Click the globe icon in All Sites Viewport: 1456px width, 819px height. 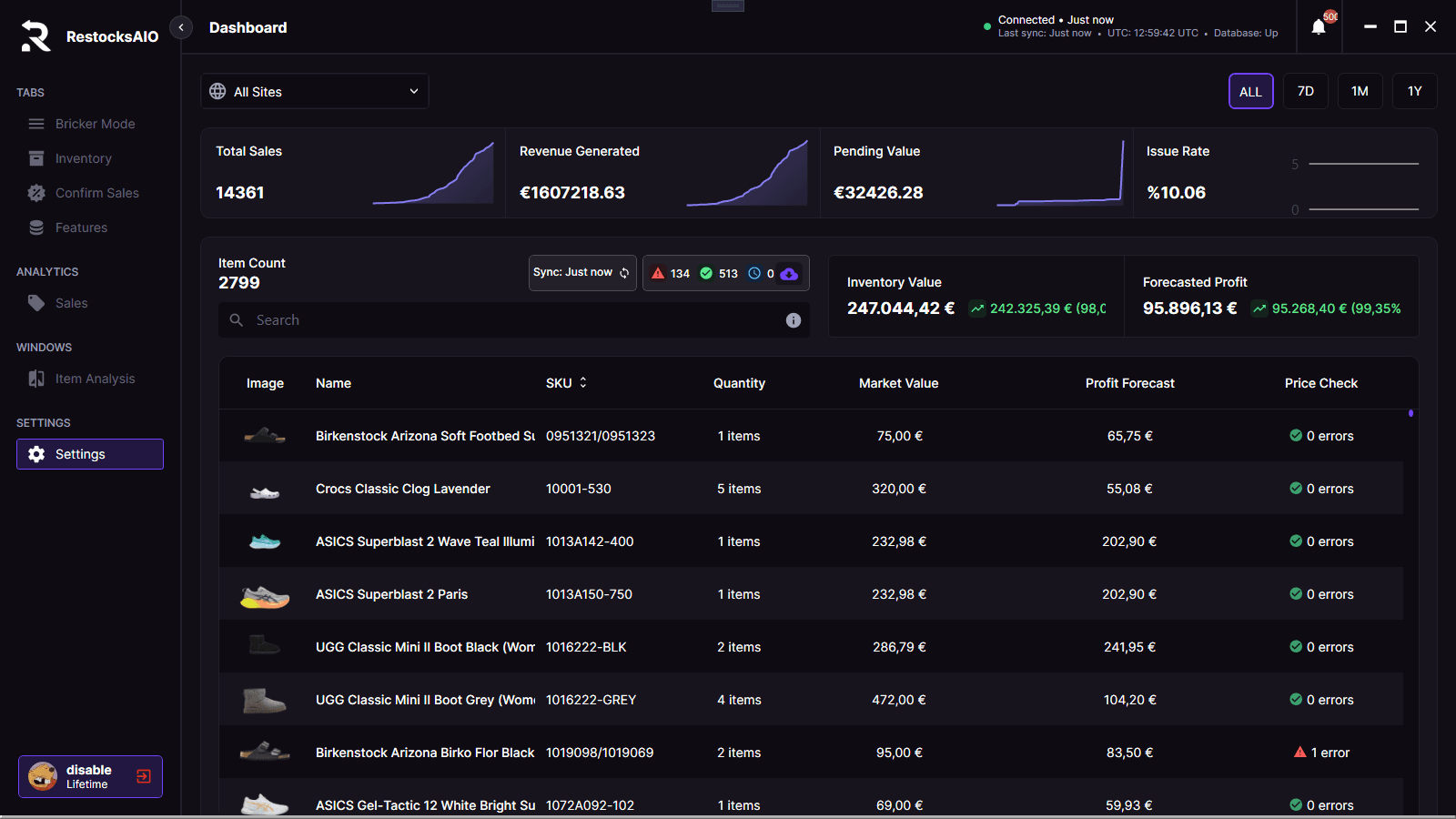tap(217, 91)
